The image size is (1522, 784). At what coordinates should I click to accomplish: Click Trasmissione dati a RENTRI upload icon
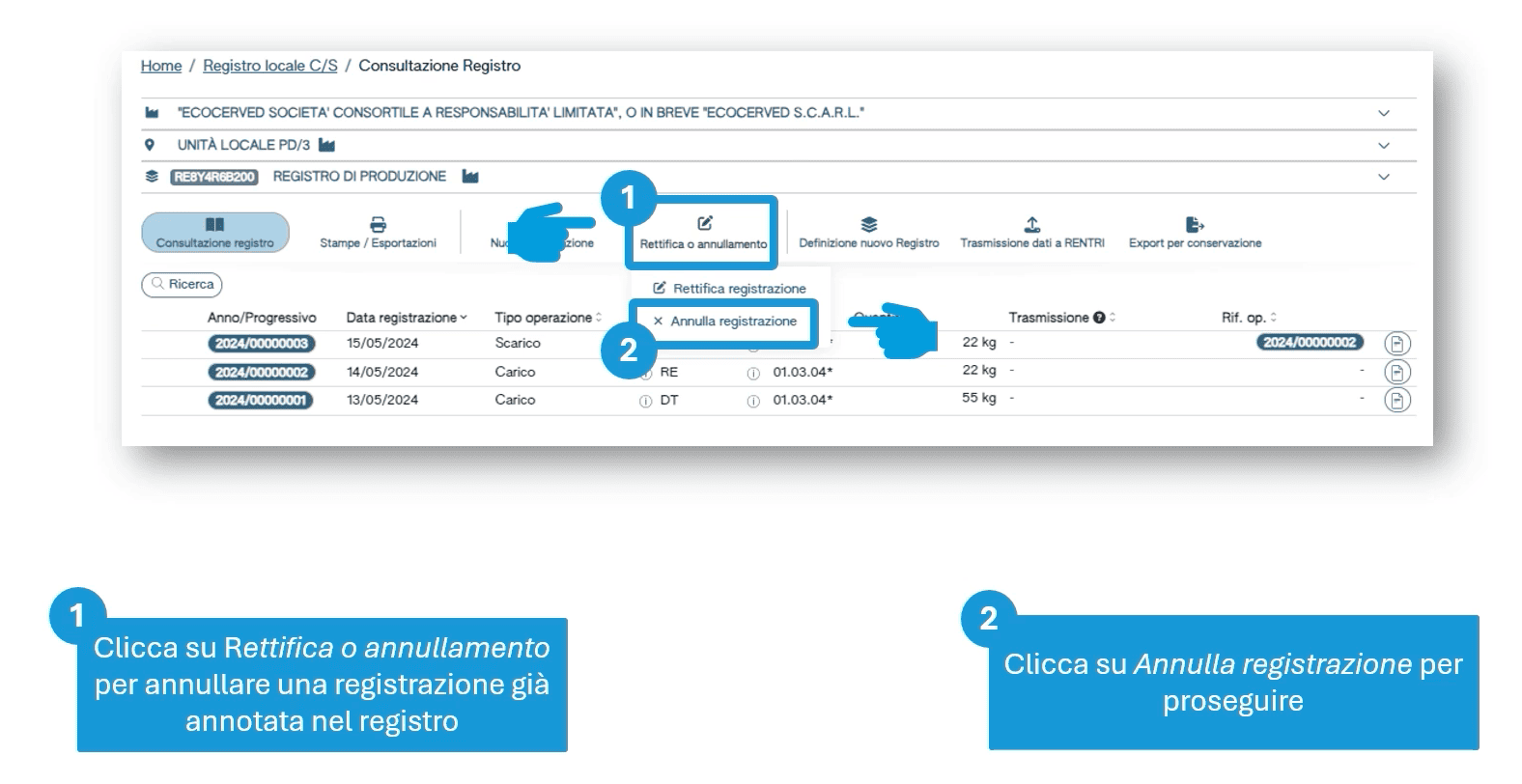[1031, 225]
